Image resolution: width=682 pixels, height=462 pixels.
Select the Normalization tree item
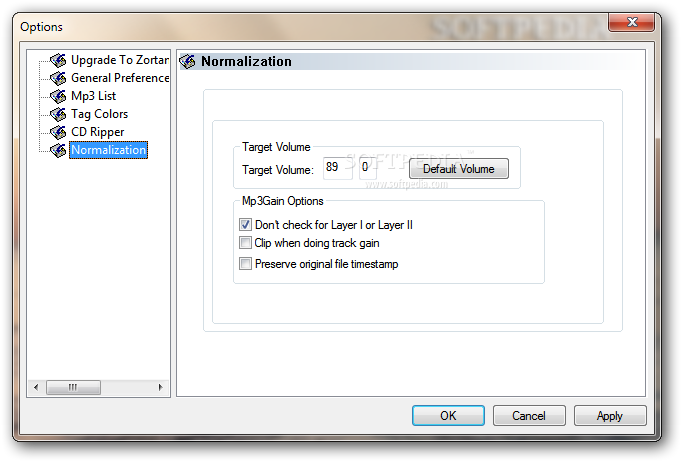click(x=108, y=150)
